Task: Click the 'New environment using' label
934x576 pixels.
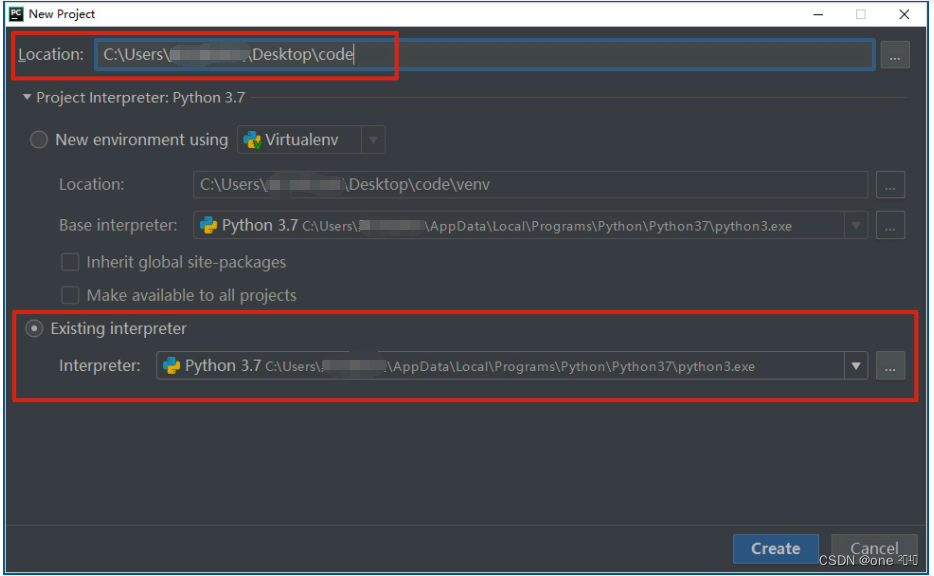Action: coord(142,140)
